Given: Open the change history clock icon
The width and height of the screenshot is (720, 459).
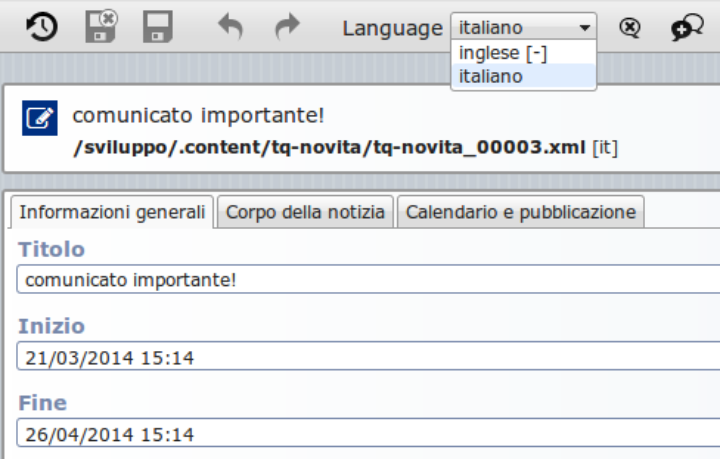Looking at the screenshot, I should pos(41,27).
